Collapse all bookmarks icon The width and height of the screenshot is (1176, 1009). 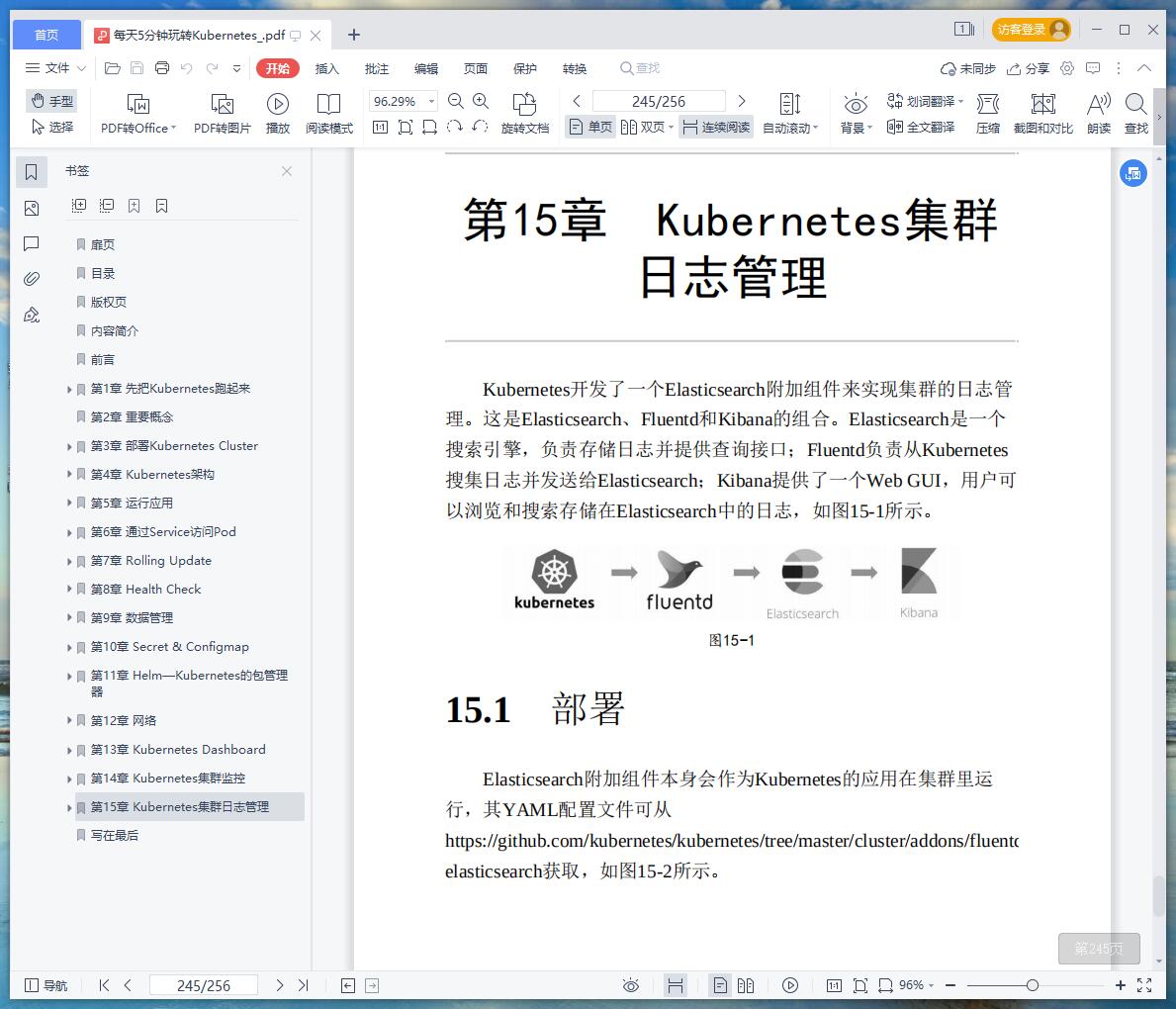pos(107,206)
